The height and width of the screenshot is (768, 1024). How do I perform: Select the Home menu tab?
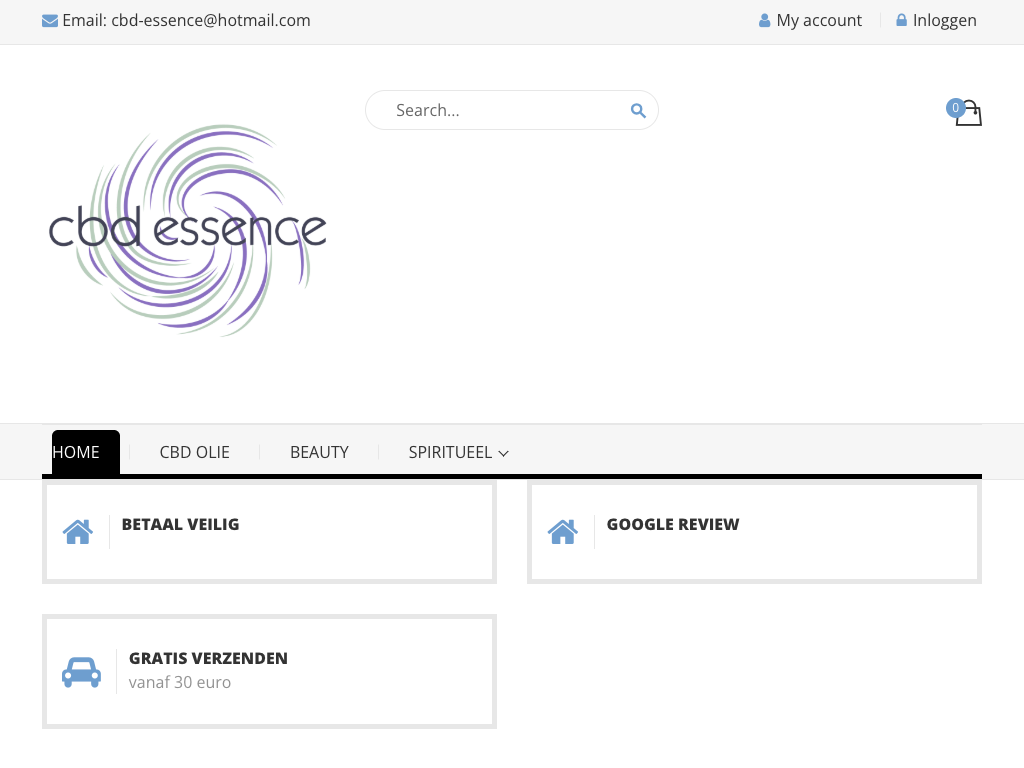point(77,452)
